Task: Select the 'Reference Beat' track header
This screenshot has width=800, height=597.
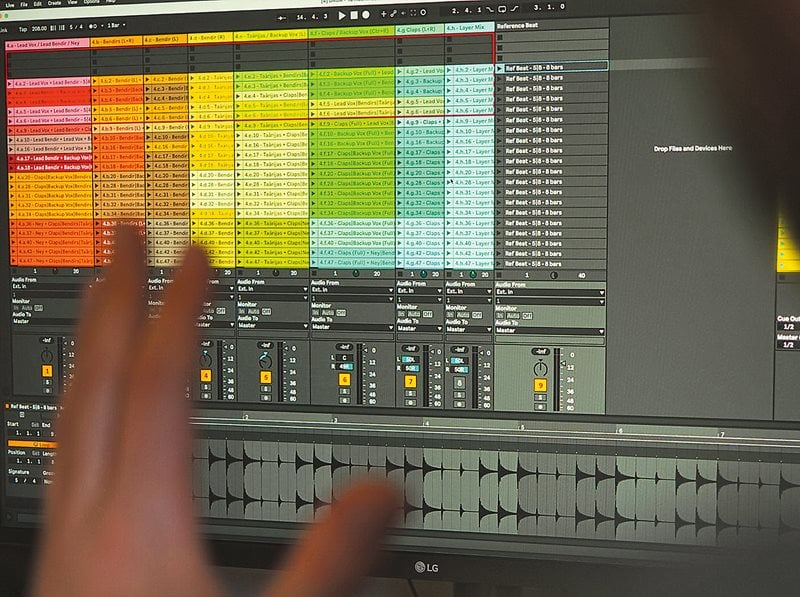Action: [x=552, y=25]
